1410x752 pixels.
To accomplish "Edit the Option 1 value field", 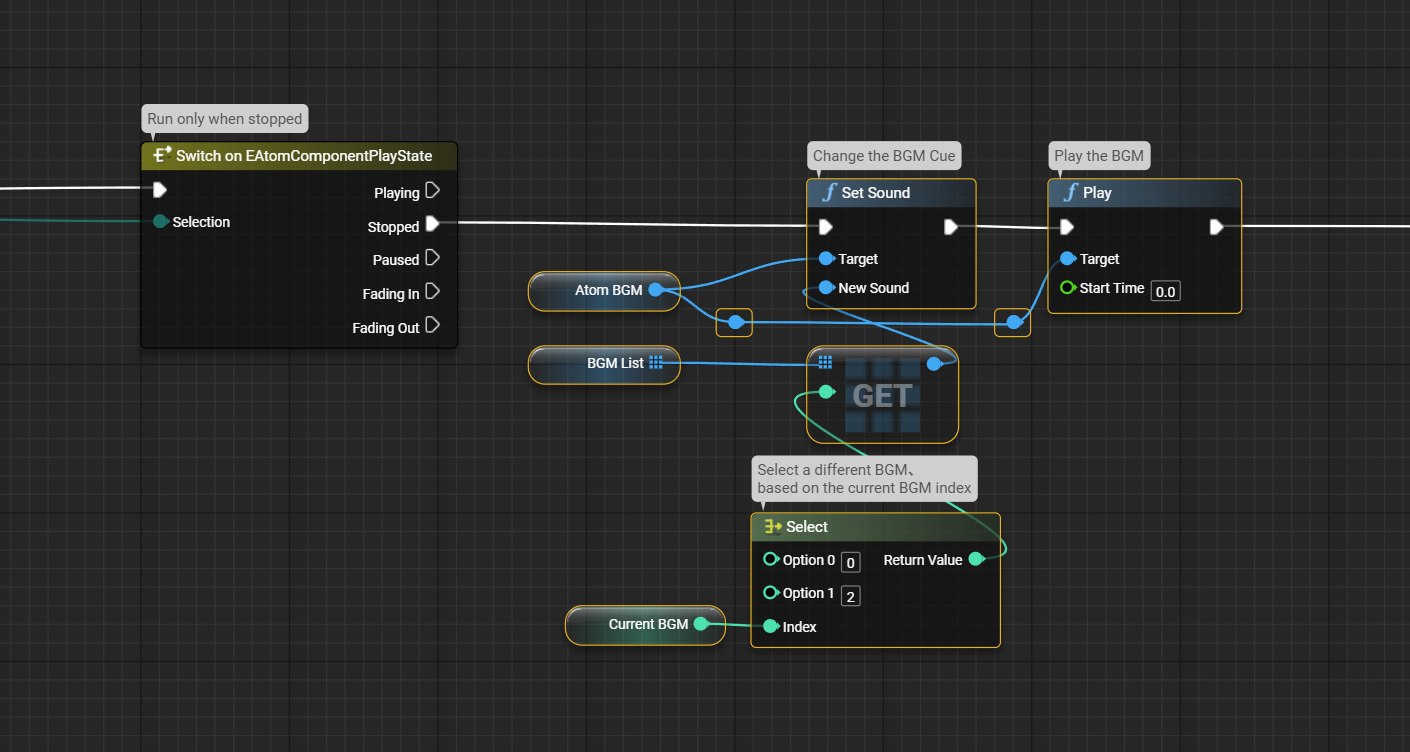I will pyautogui.click(x=850, y=596).
